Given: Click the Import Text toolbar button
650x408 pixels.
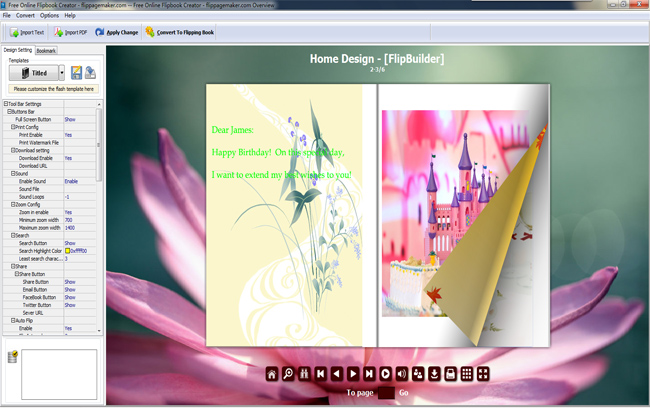Looking at the screenshot, I should tap(27, 32).
